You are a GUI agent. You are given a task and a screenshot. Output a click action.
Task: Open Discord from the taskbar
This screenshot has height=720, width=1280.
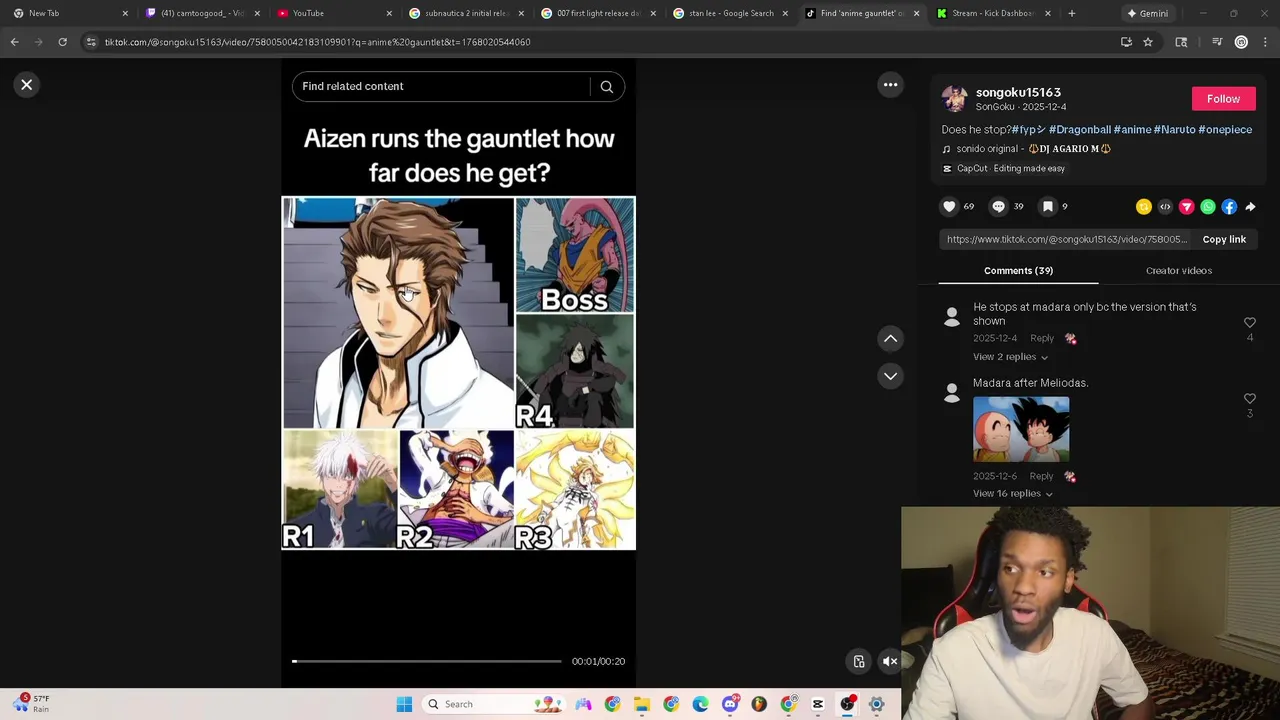pos(730,704)
